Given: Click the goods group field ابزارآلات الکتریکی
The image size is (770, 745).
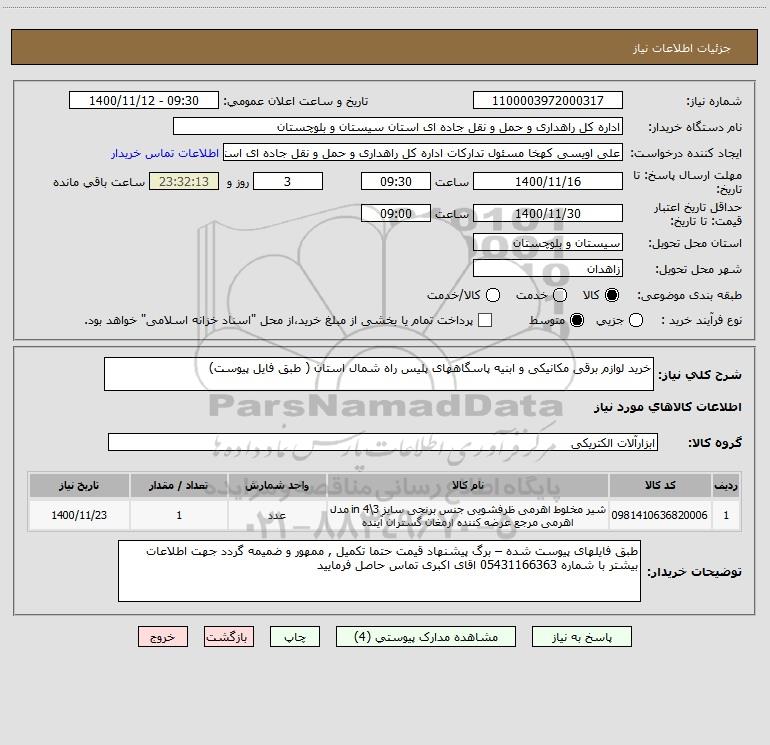Looking at the screenshot, I should [x=383, y=442].
